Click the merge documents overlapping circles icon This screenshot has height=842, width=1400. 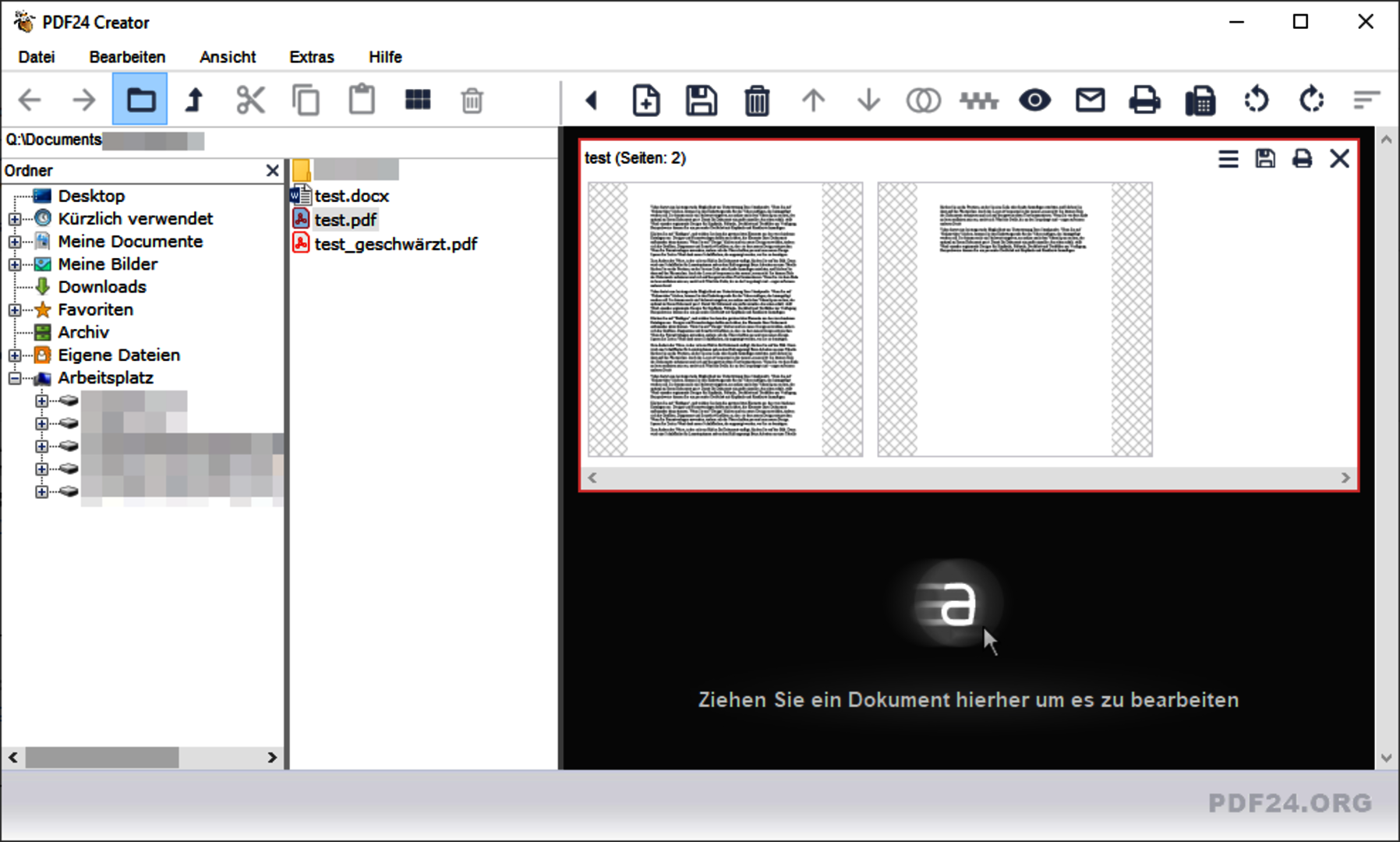click(x=923, y=101)
